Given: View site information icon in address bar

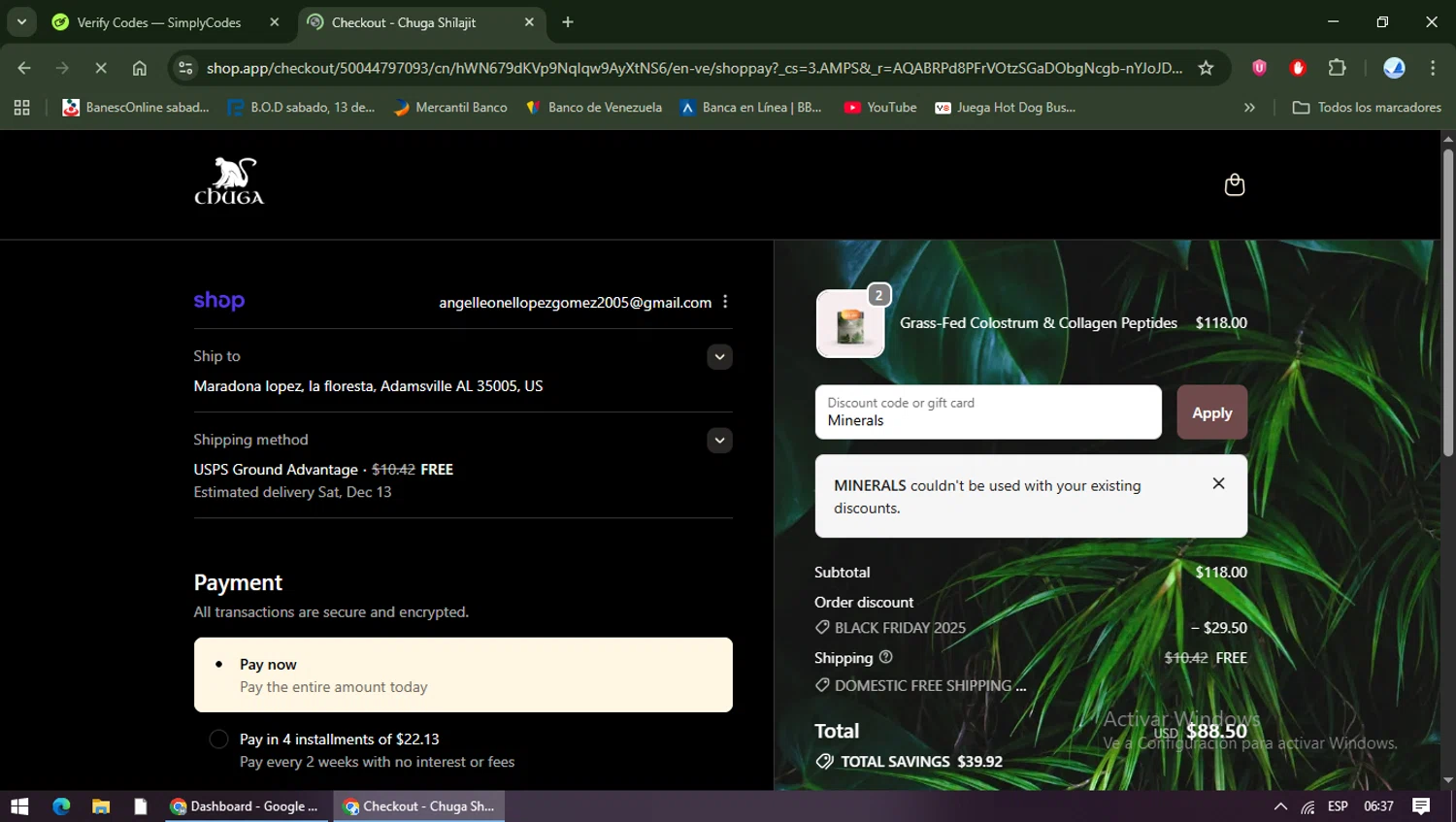Looking at the screenshot, I should [x=186, y=68].
